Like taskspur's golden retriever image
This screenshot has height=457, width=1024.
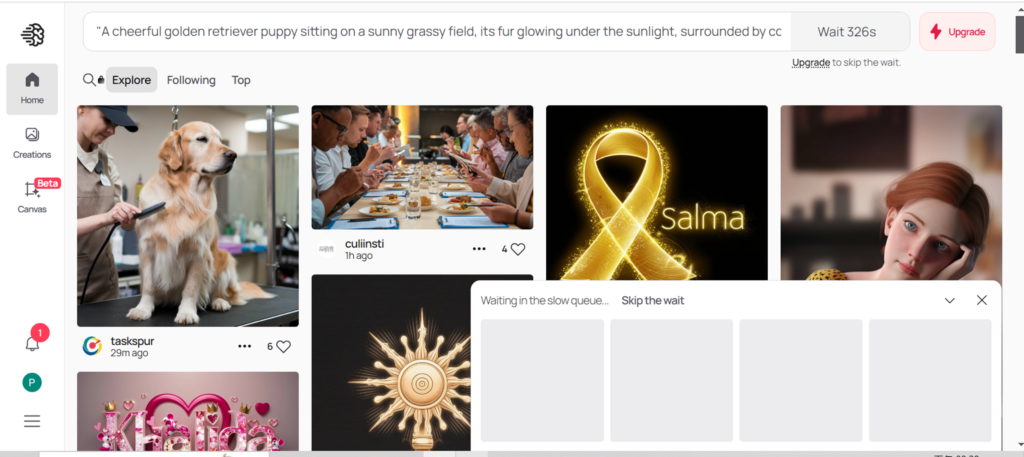[x=283, y=346]
